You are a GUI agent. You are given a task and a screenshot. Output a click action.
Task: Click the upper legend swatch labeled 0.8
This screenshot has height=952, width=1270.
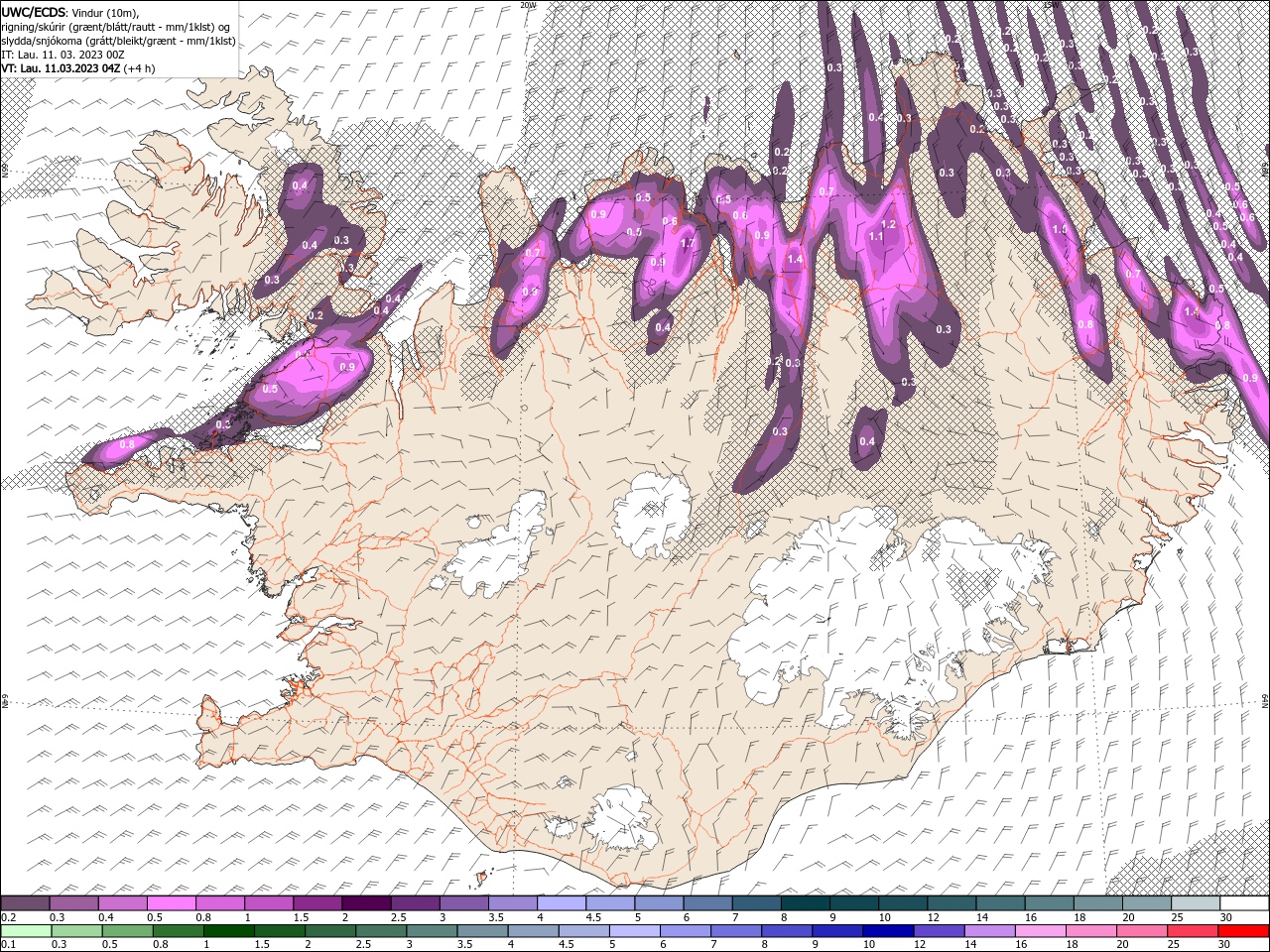(x=219, y=903)
